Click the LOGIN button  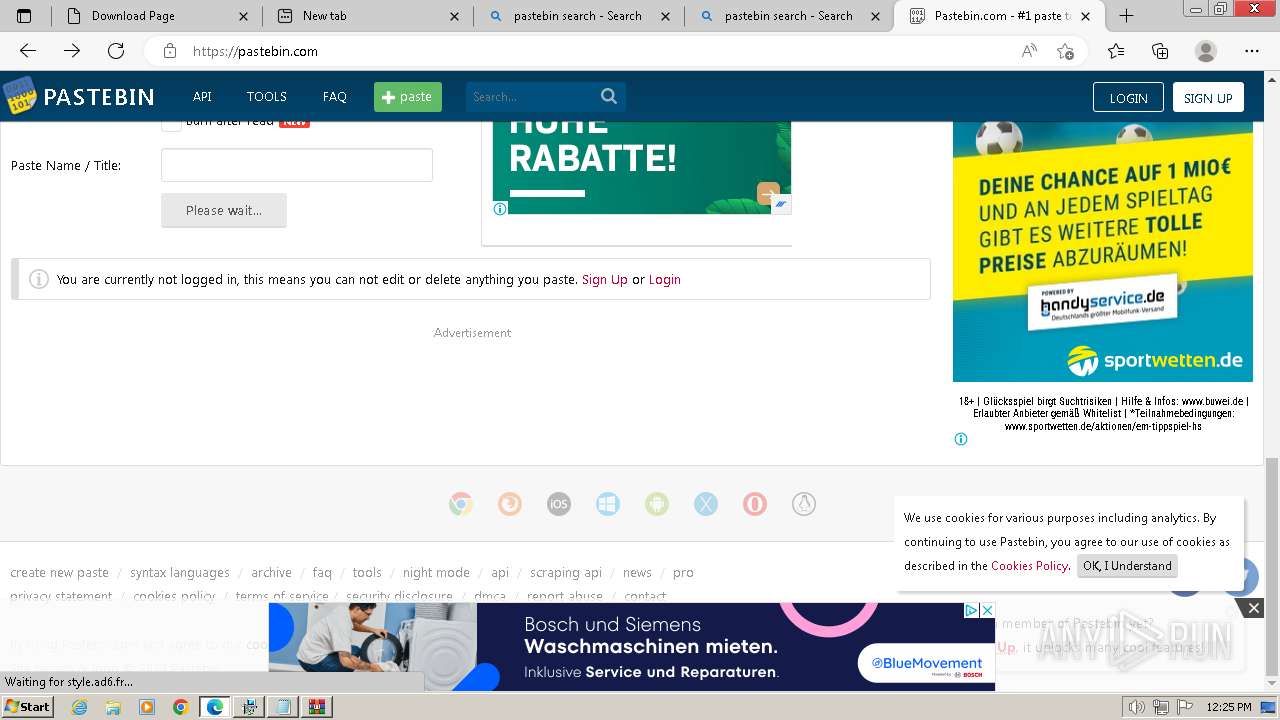[1128, 97]
